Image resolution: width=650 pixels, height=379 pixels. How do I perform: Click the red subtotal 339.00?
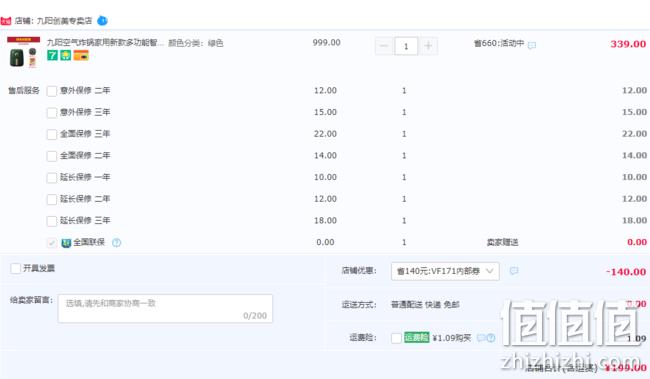click(628, 44)
